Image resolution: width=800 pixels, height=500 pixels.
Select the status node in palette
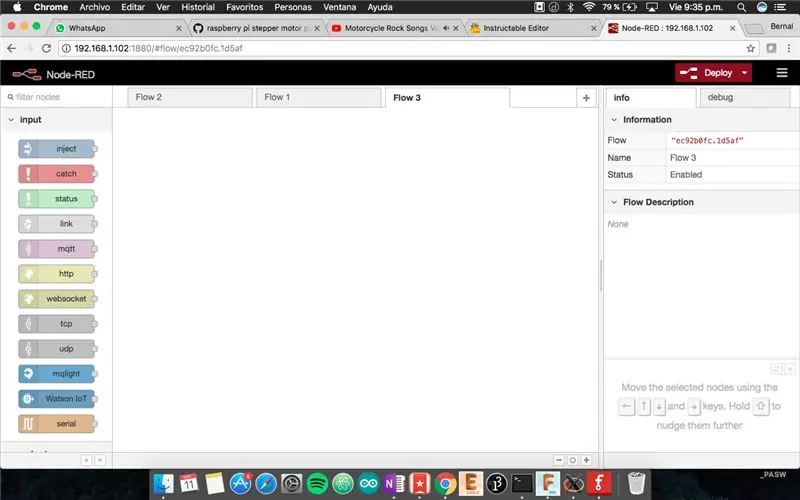(57, 198)
